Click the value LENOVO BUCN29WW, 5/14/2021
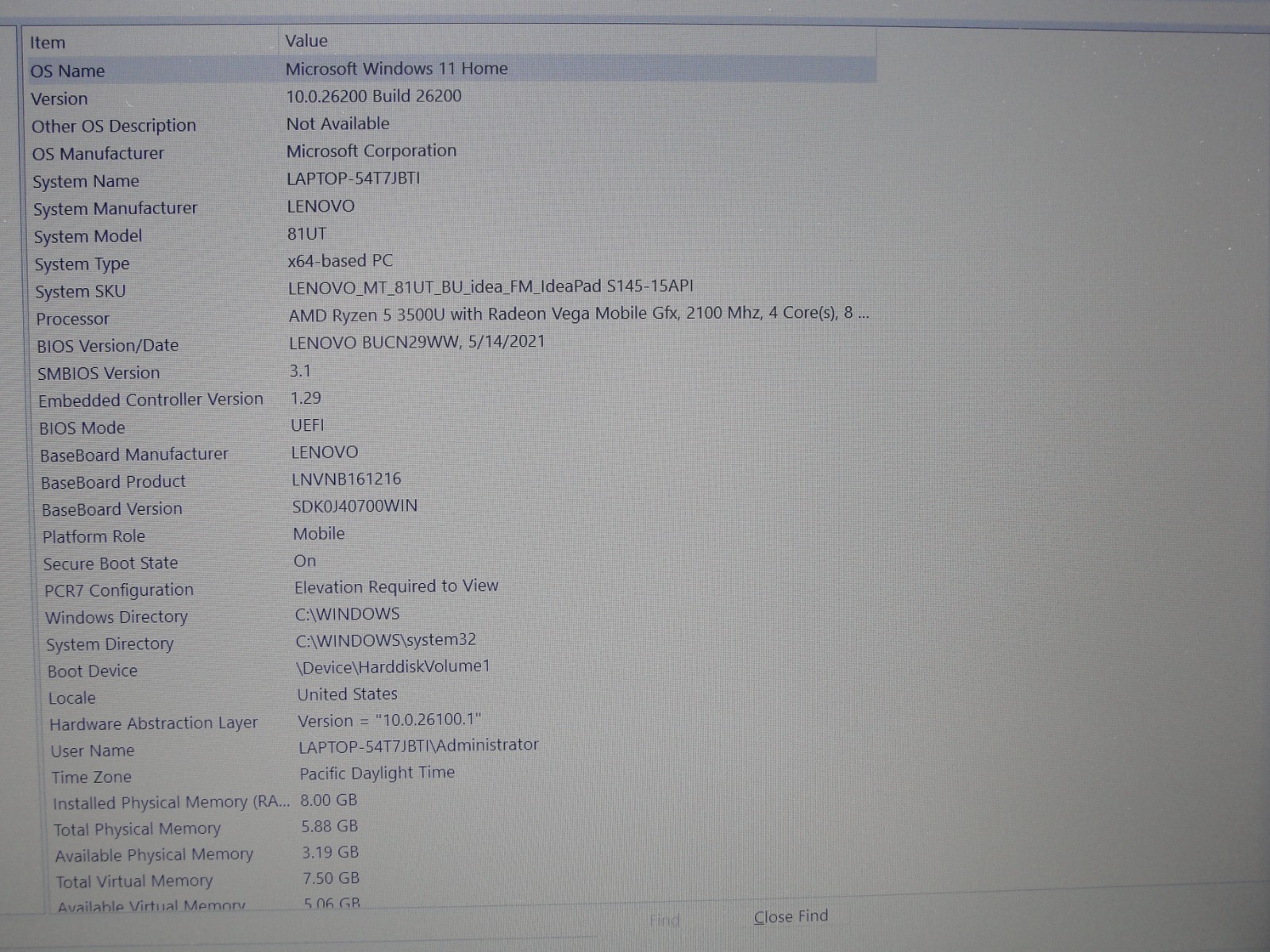The image size is (1270, 952). 417,342
